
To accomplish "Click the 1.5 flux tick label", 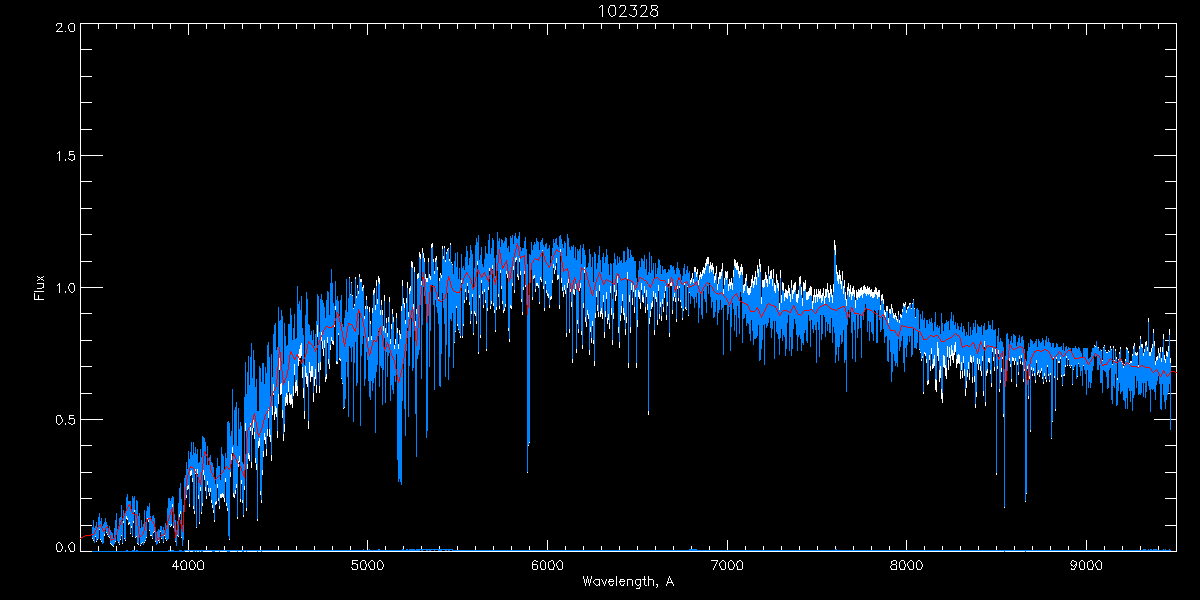I will (x=66, y=157).
